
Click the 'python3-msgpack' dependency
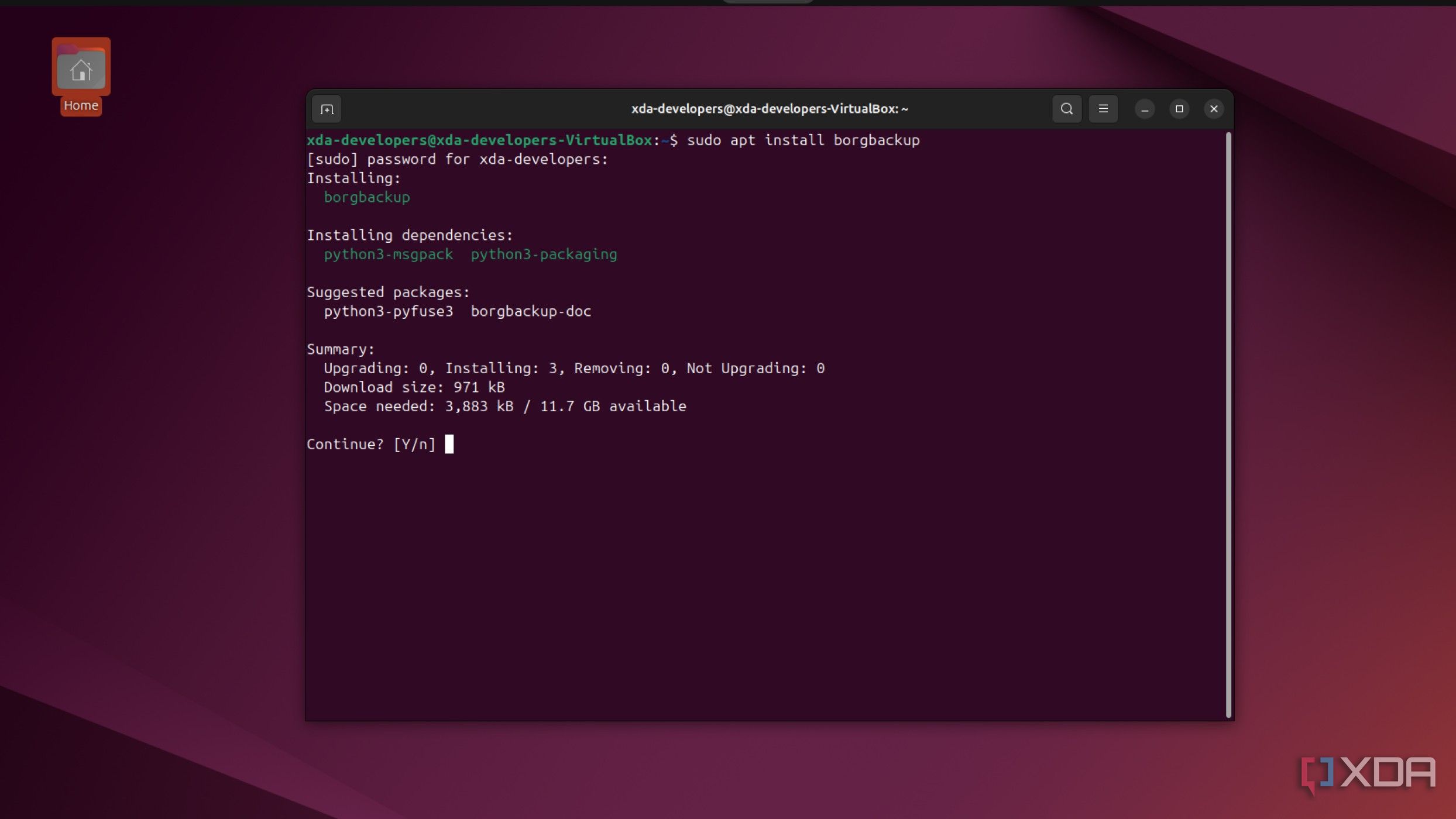pyautogui.click(x=388, y=254)
